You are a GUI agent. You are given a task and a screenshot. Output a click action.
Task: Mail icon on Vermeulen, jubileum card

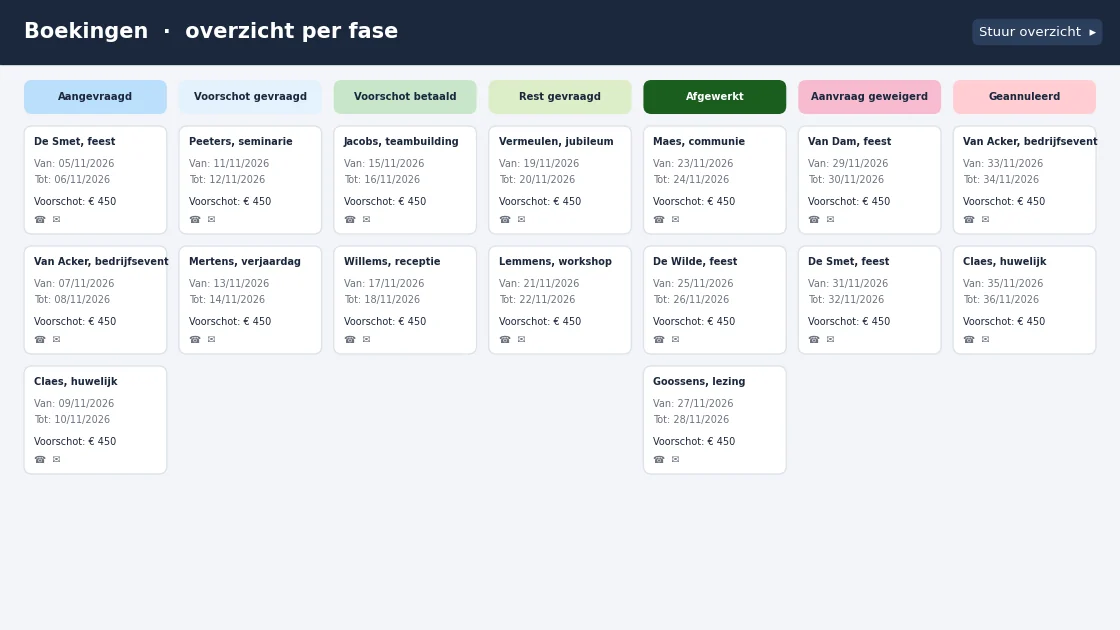click(521, 219)
